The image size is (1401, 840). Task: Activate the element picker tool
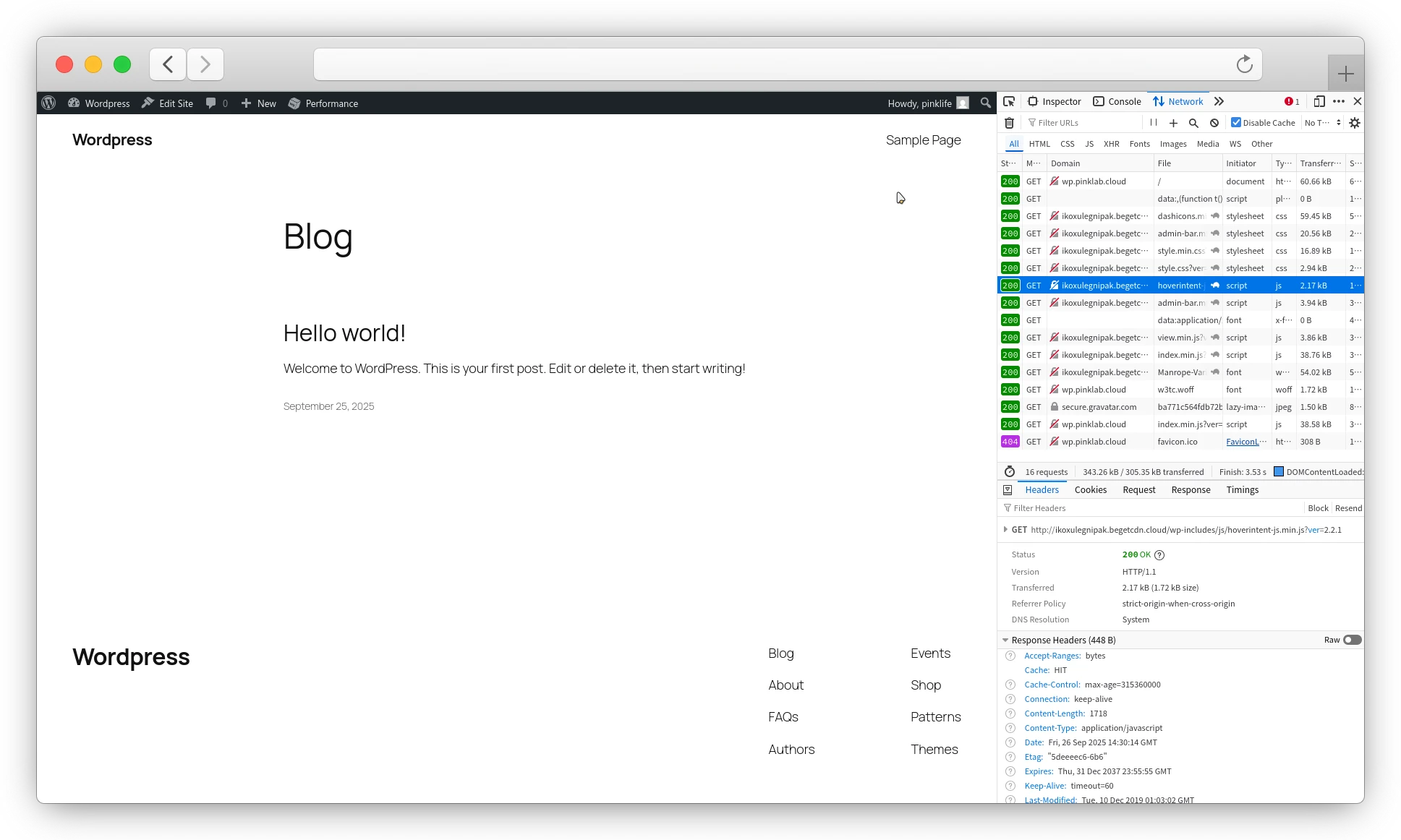point(1009,102)
